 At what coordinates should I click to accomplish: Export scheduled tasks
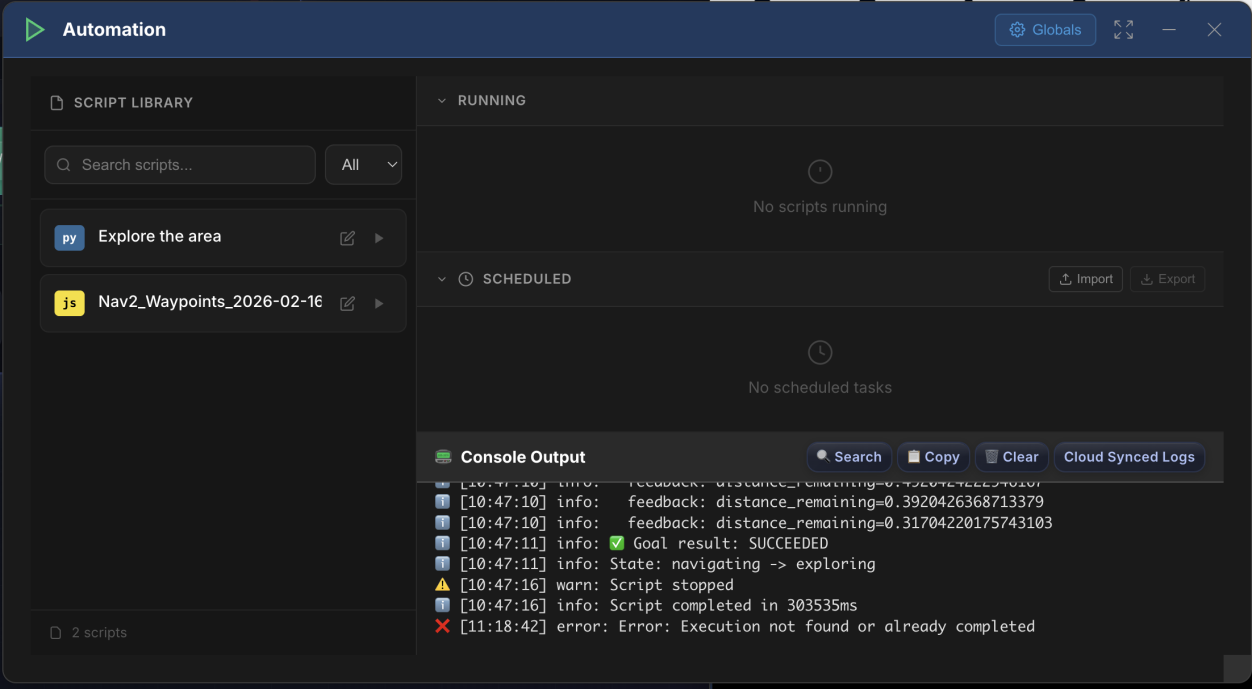click(x=1167, y=279)
